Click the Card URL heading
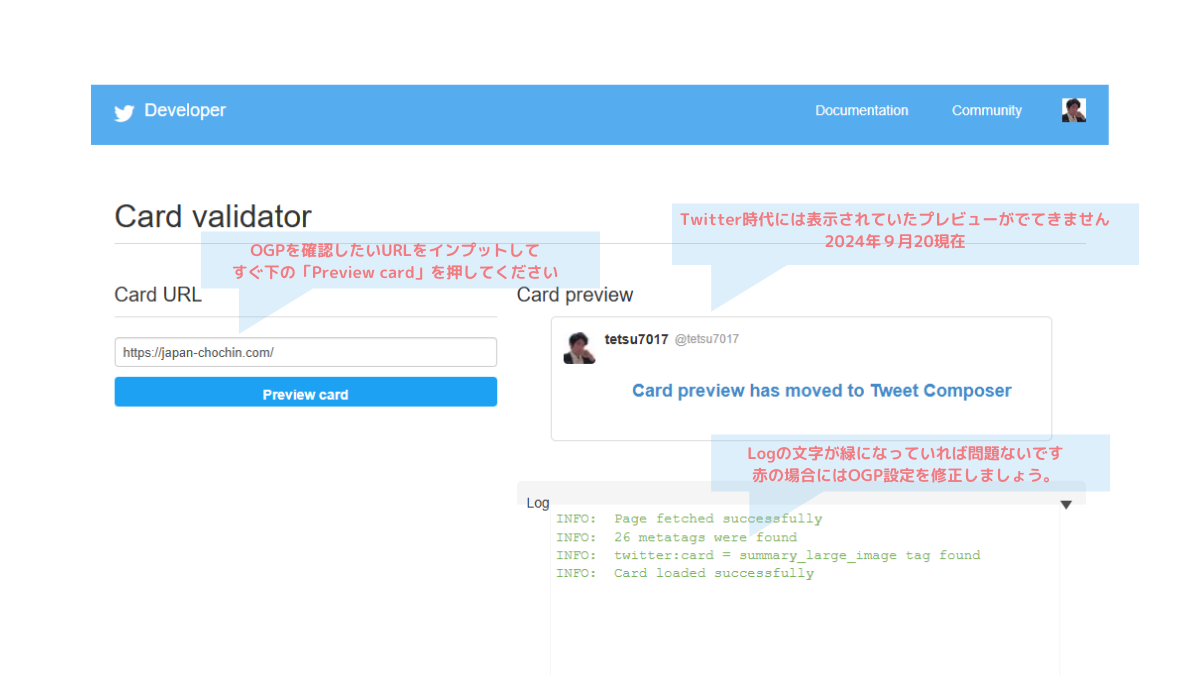Screen dimensions: 1200x675 158,295
